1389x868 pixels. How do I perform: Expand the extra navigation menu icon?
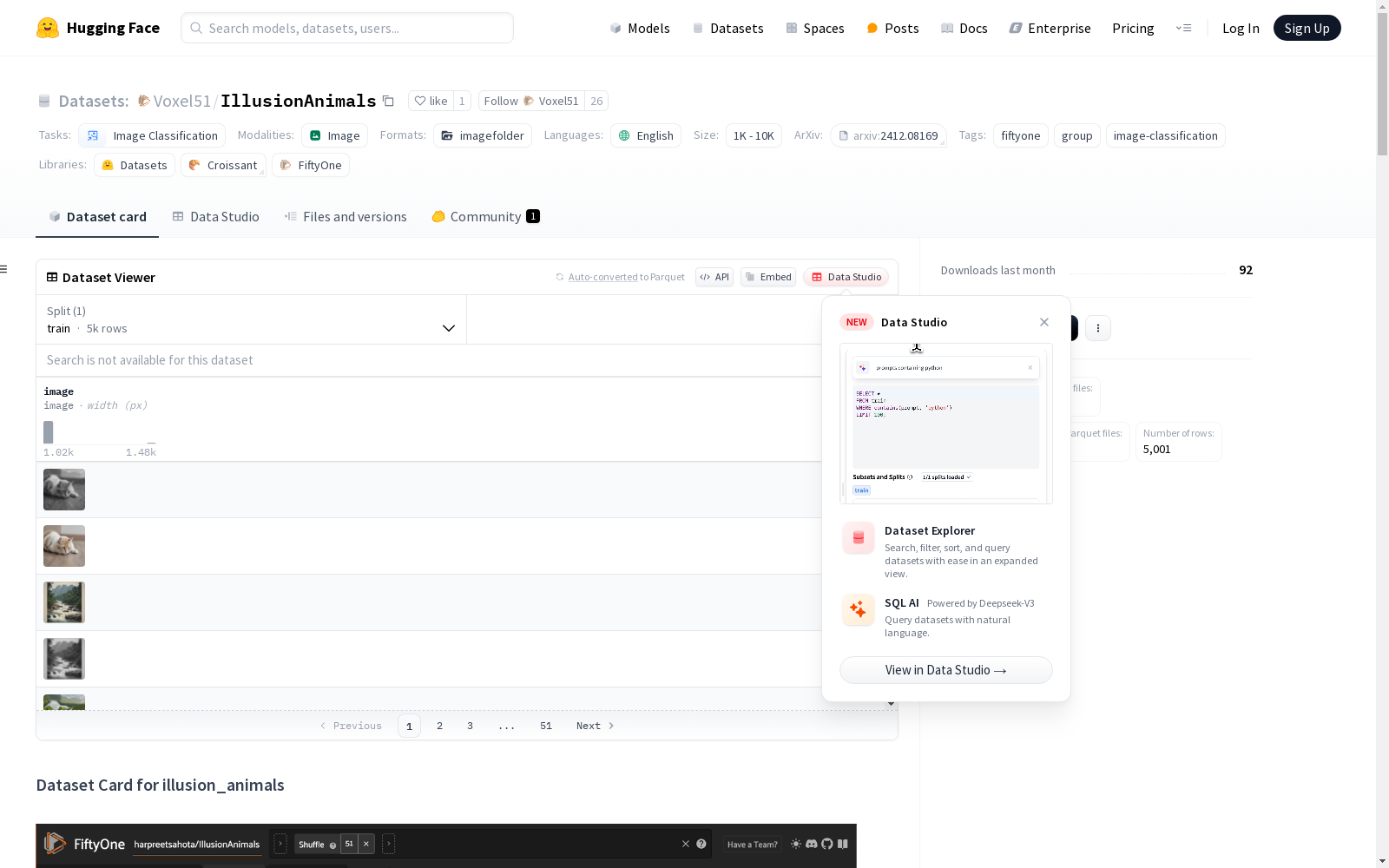point(1183,28)
